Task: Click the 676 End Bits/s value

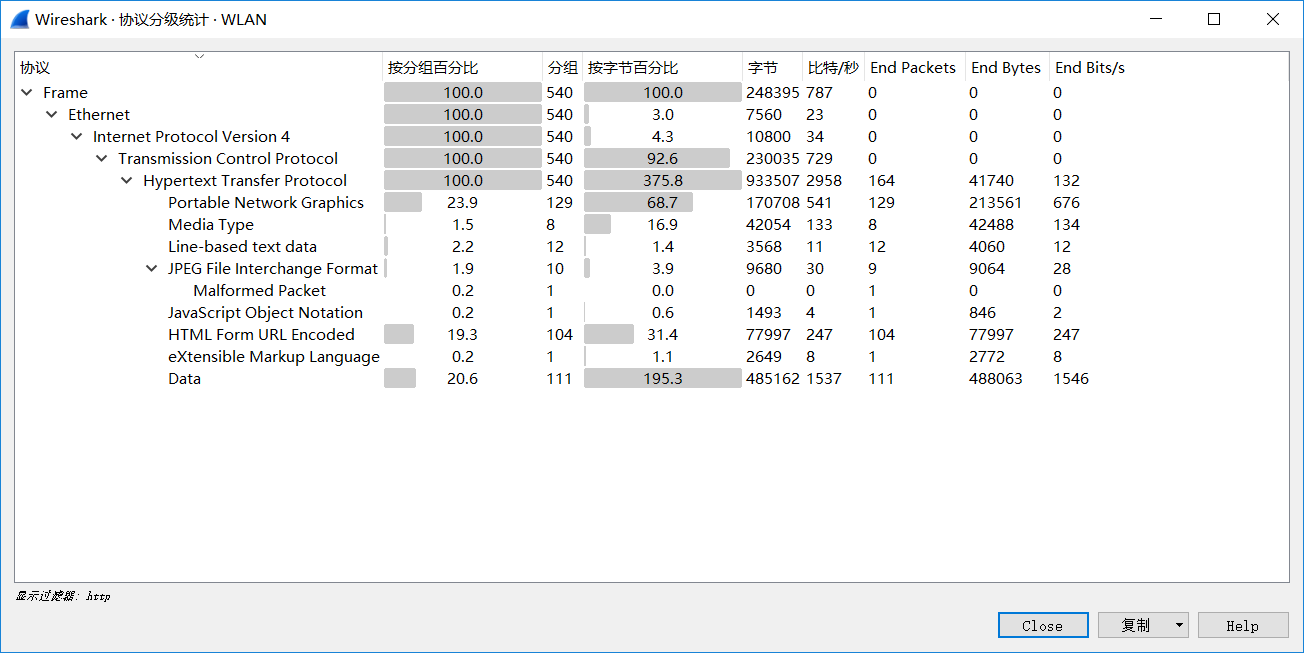Action: [1067, 202]
